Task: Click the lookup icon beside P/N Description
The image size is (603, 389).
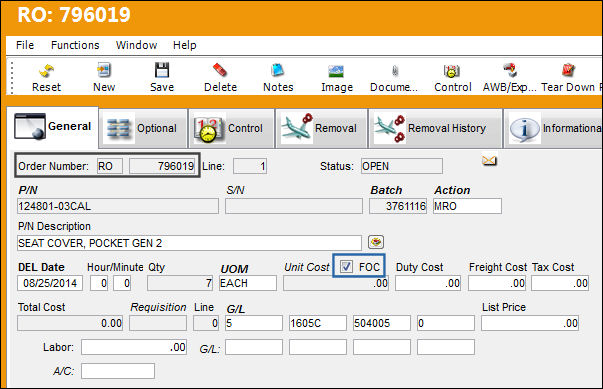Action: [376, 242]
